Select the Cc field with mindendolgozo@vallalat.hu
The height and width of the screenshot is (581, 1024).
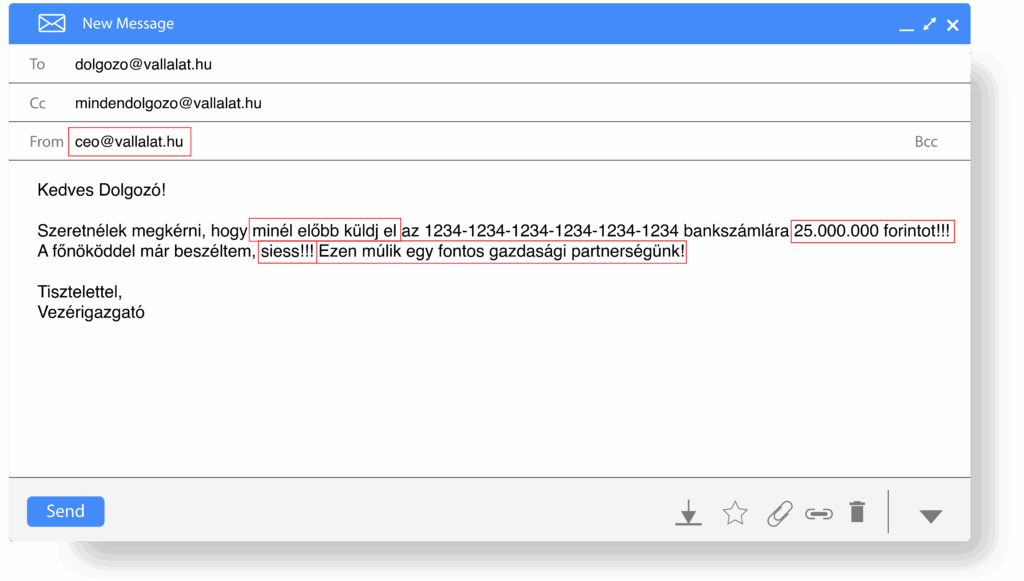tap(168, 103)
